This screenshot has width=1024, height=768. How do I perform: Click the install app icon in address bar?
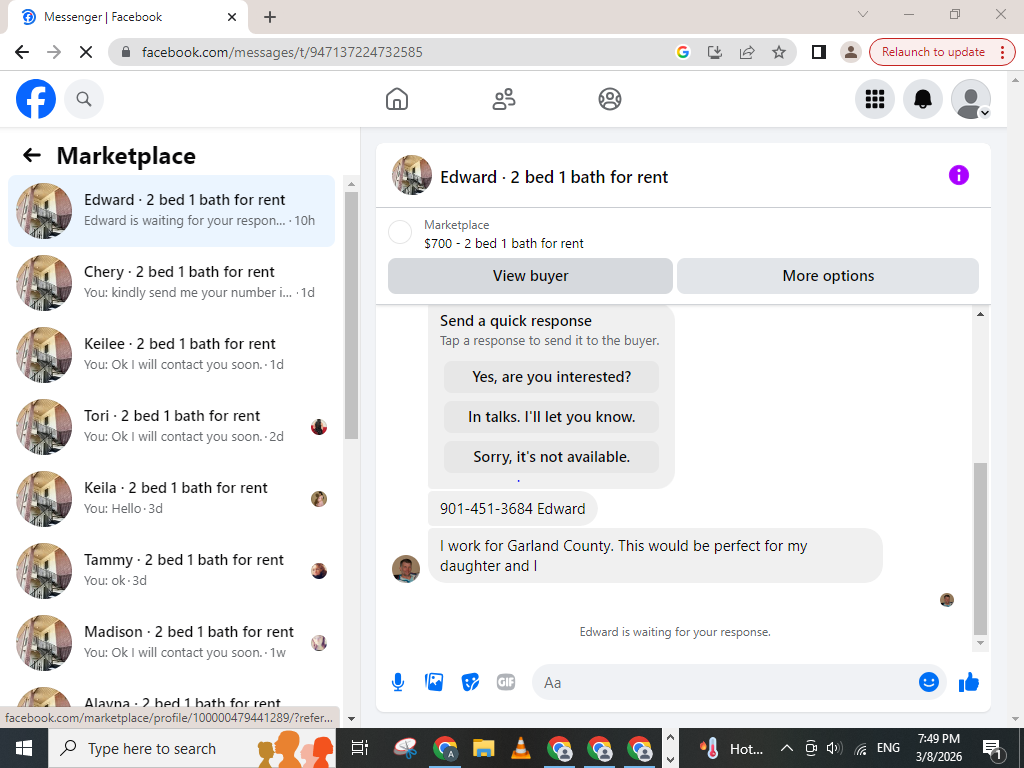pyautogui.click(x=714, y=52)
